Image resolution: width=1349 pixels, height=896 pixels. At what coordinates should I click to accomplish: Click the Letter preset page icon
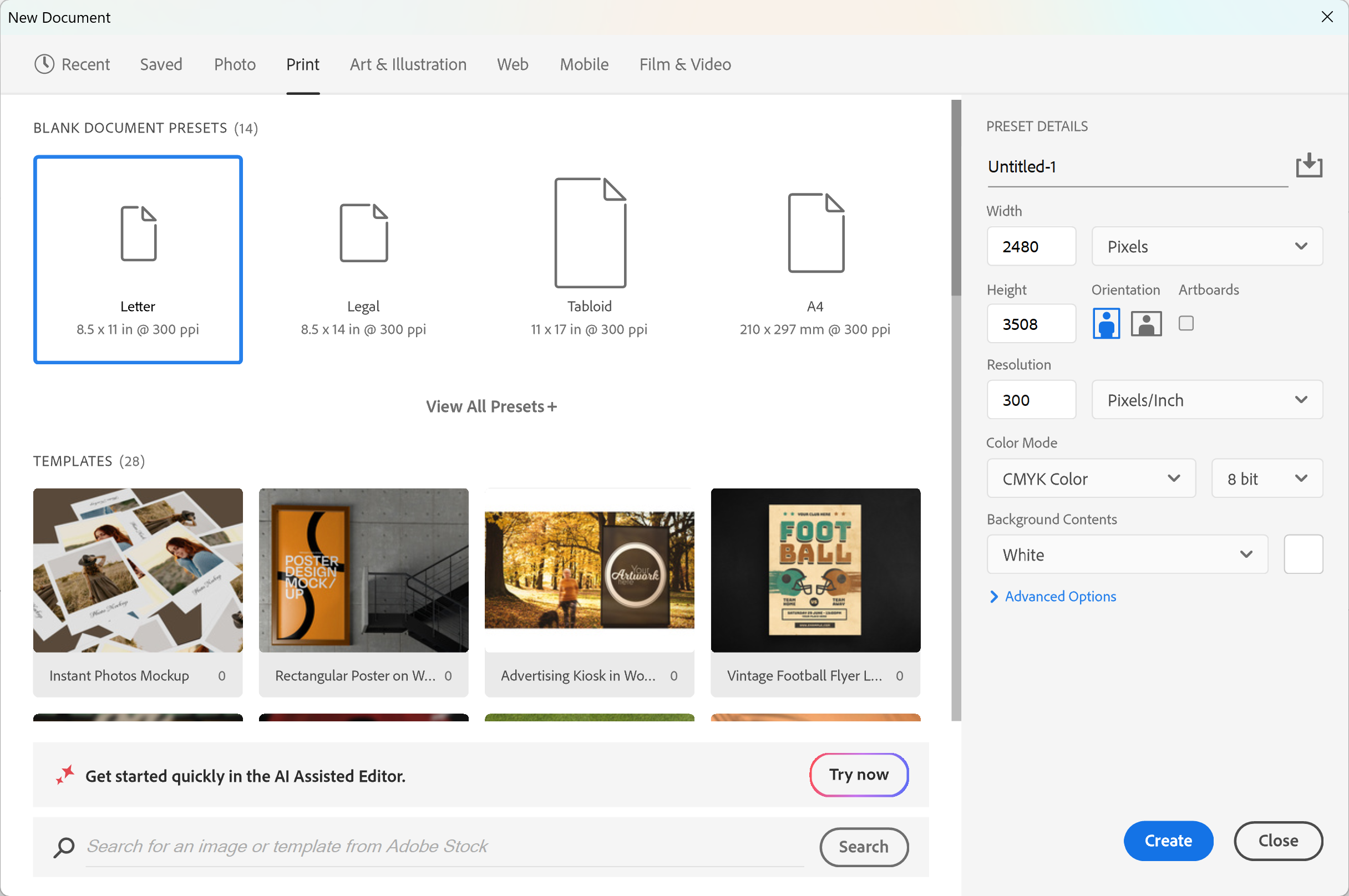pyautogui.click(x=138, y=233)
